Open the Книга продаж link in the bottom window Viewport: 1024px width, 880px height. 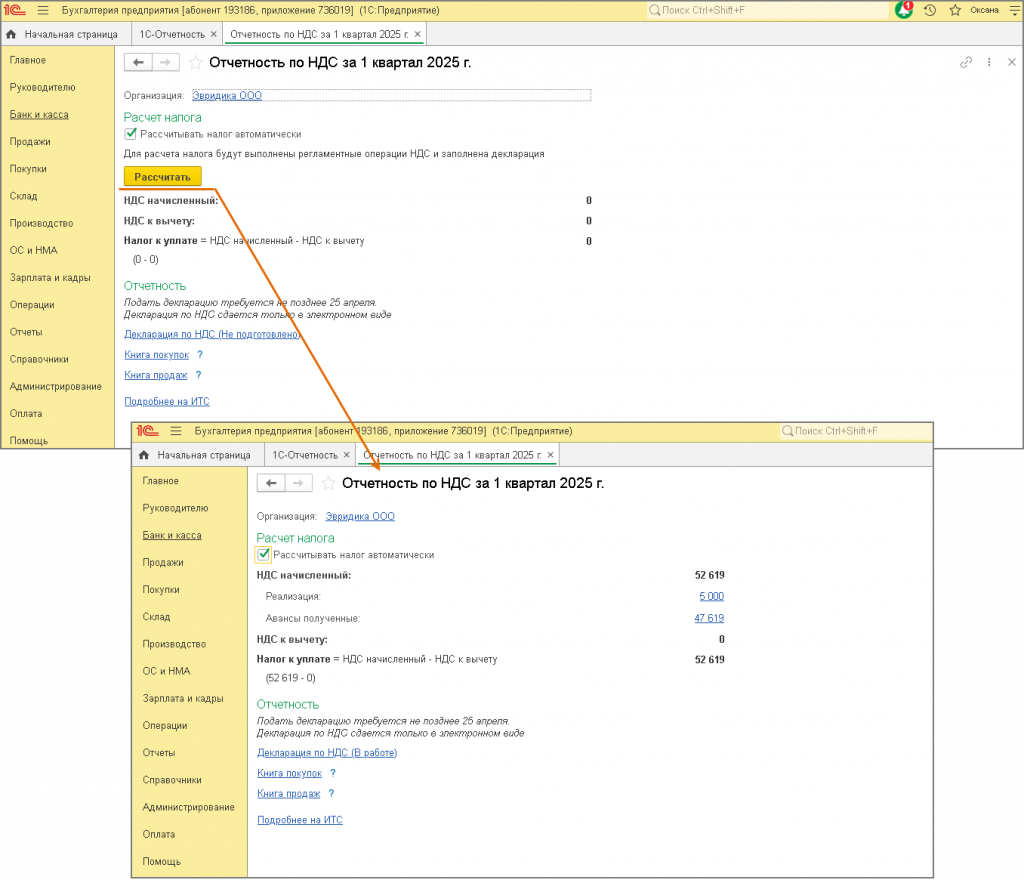[x=289, y=793]
